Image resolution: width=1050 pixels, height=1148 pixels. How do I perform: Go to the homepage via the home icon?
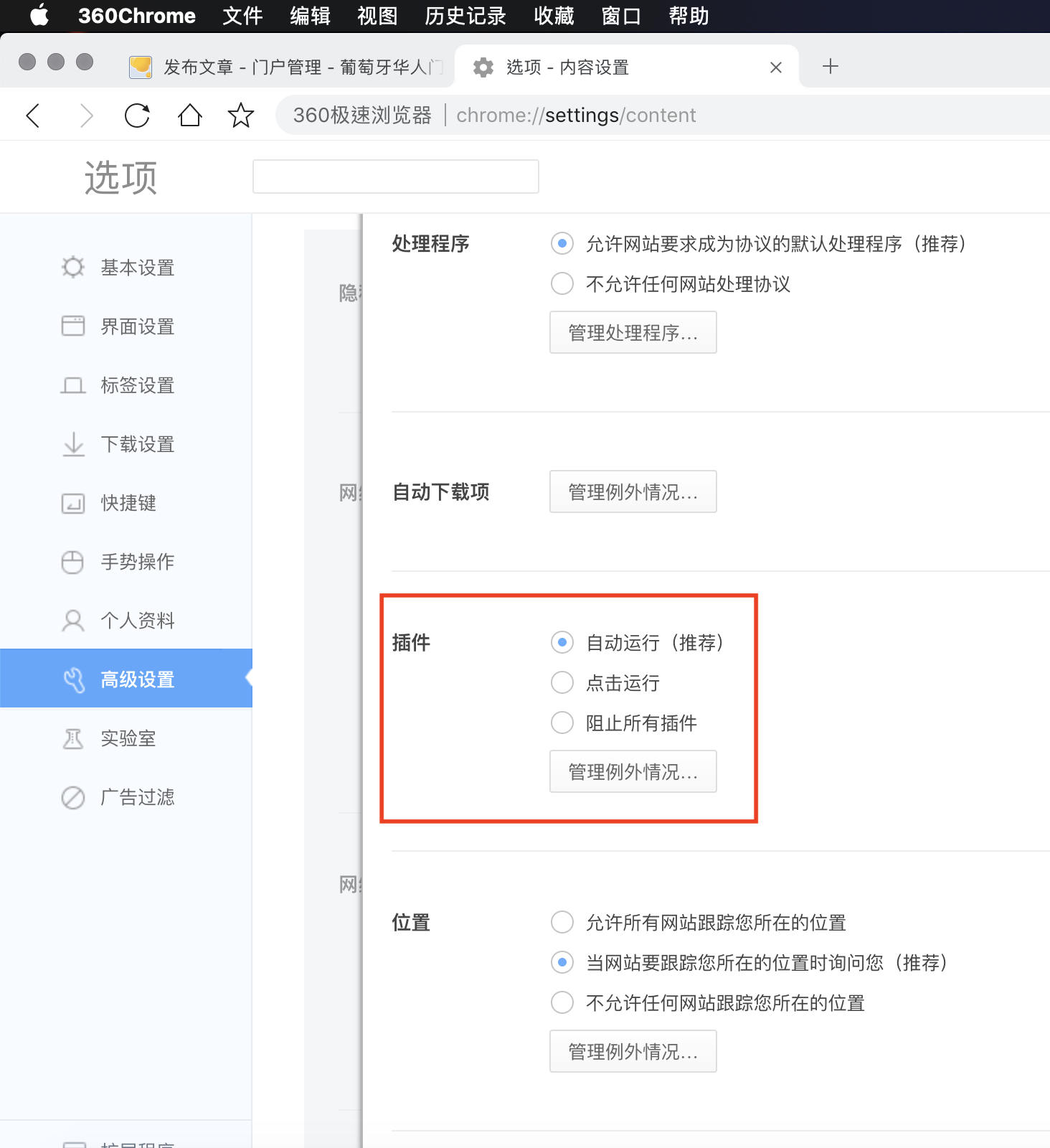point(190,115)
